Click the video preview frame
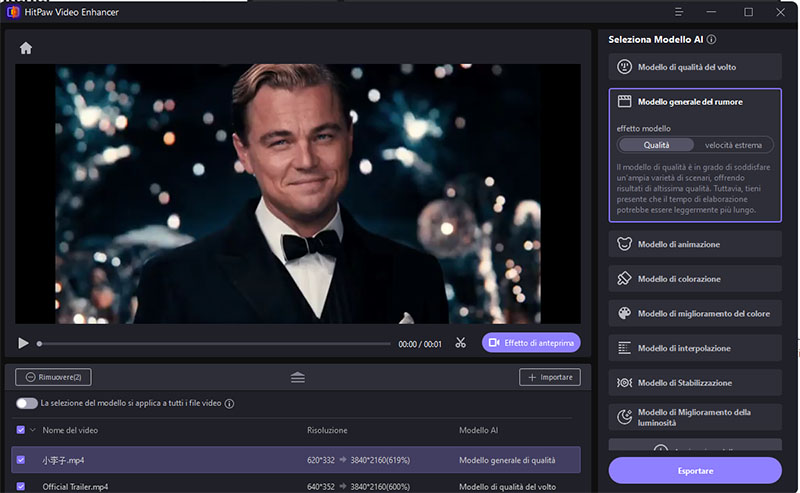The image size is (800, 493). click(x=298, y=193)
